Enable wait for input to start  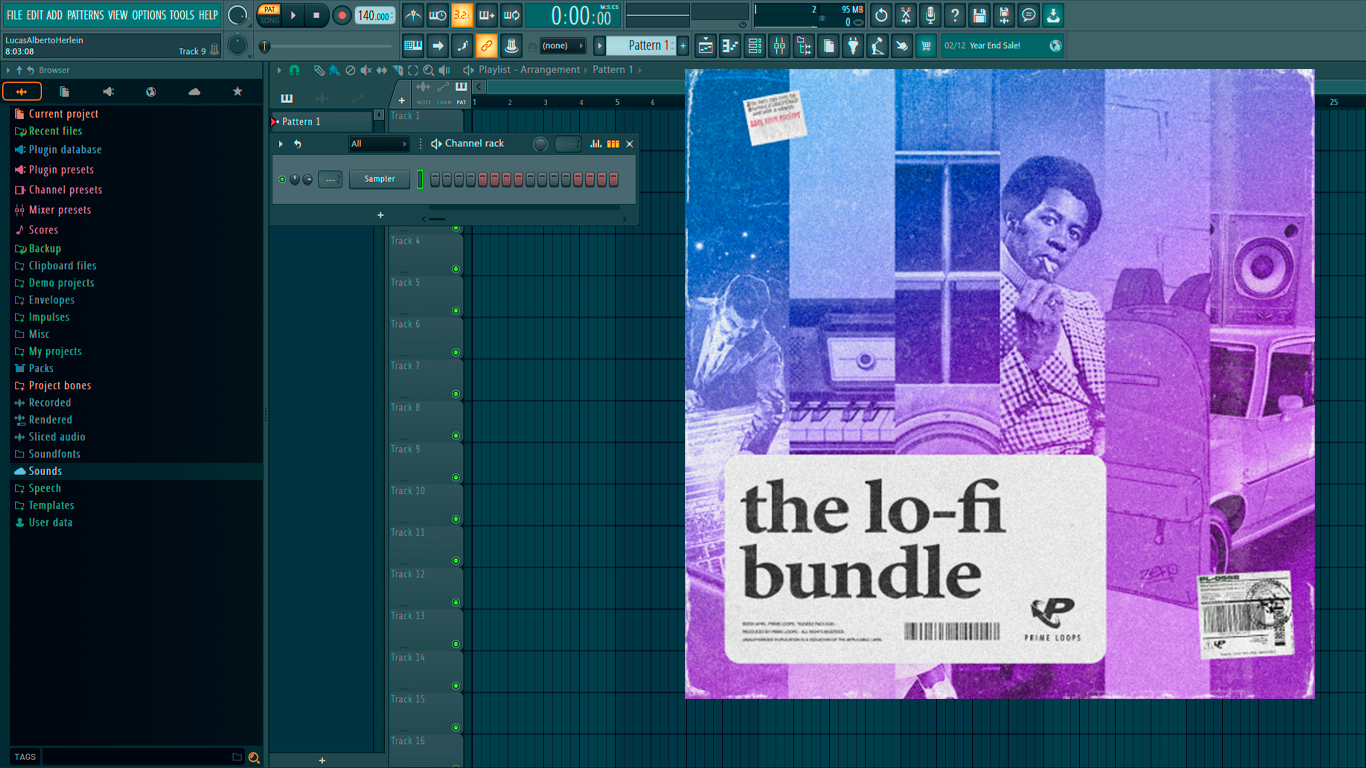click(438, 15)
